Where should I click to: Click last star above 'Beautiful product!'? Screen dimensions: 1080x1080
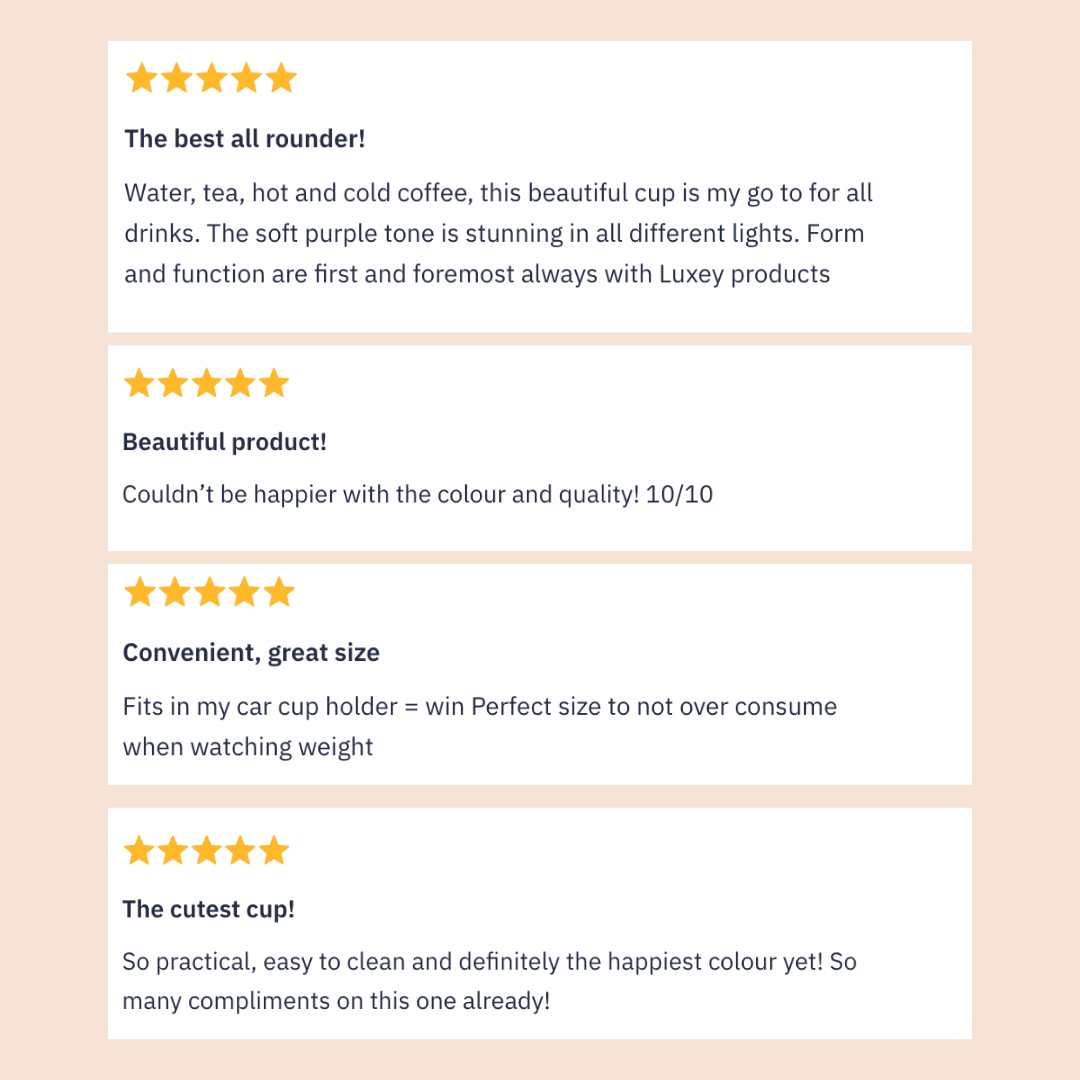274,383
